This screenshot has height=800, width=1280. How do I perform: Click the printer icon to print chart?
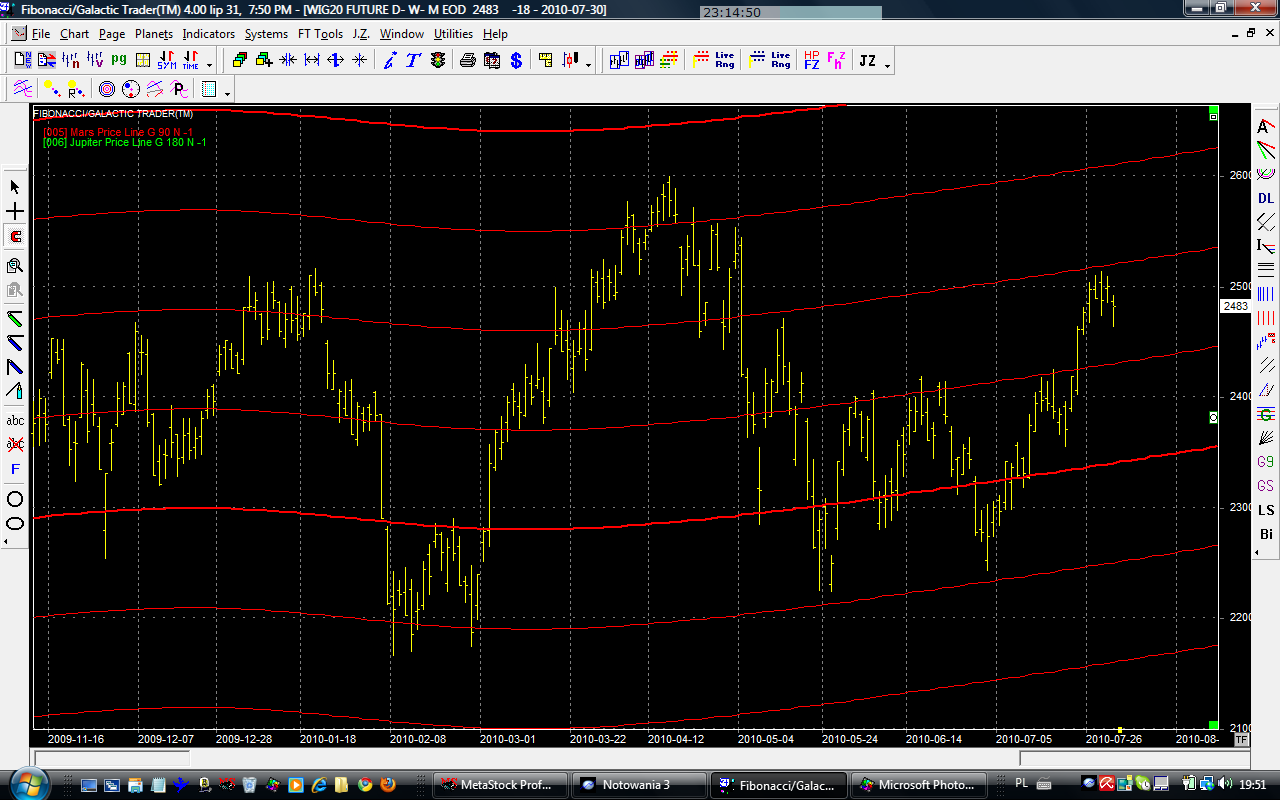tap(467, 60)
